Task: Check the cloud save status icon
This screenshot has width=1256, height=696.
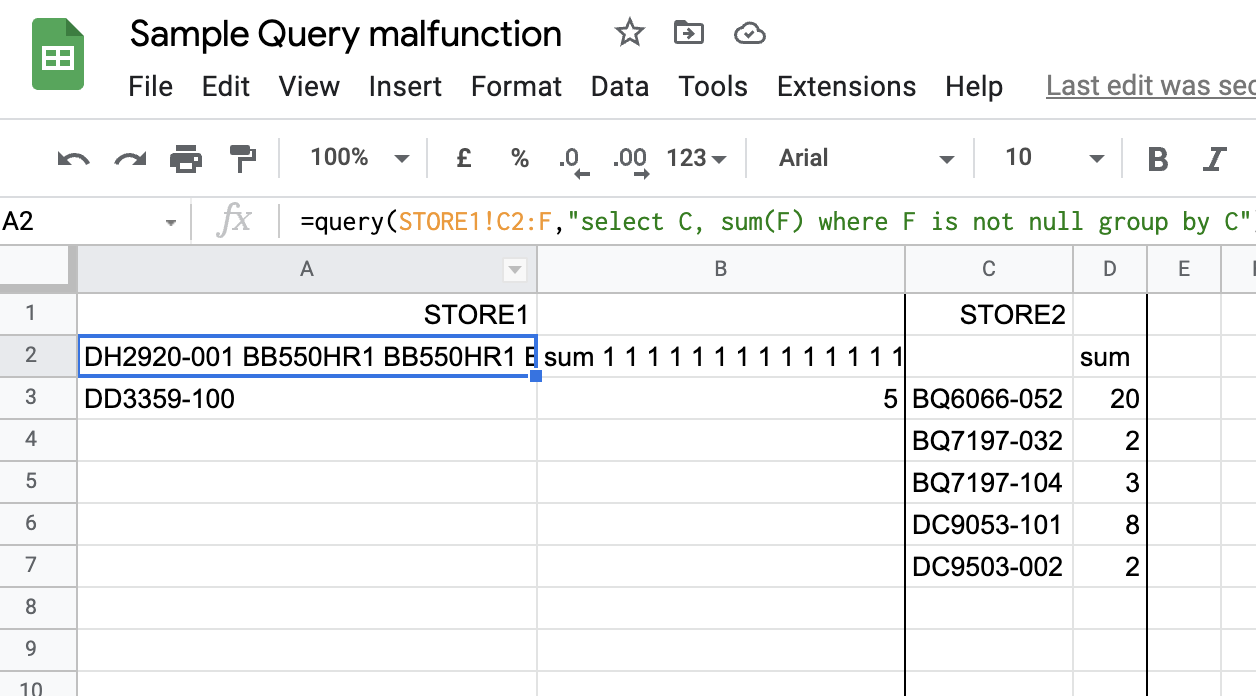Action: (x=749, y=34)
